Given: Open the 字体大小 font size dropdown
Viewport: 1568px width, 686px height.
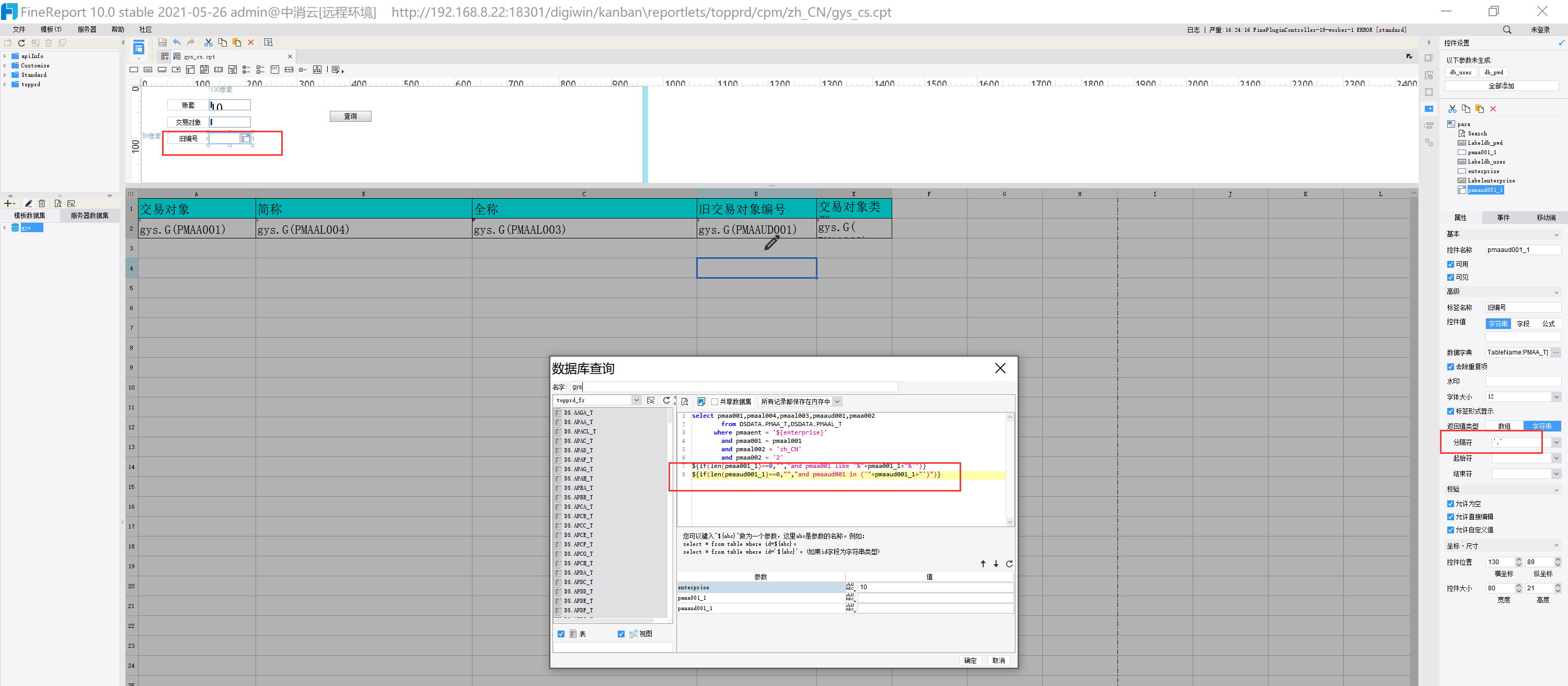Looking at the screenshot, I should coord(1556,397).
